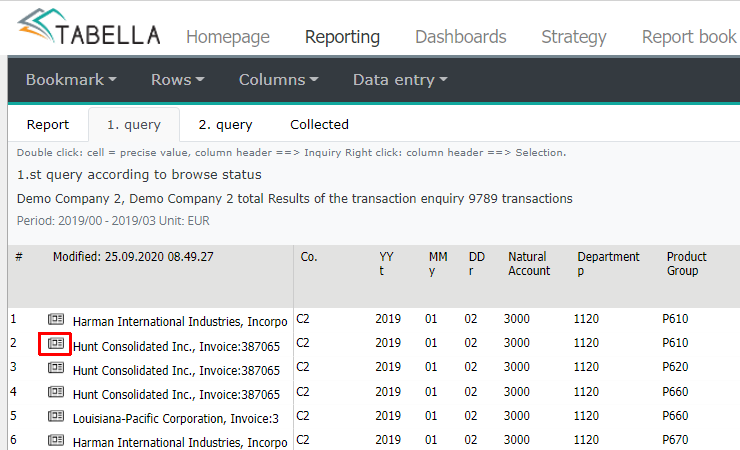Click product group P660 in row 4
This screenshot has width=740, height=450.
pos(675,392)
